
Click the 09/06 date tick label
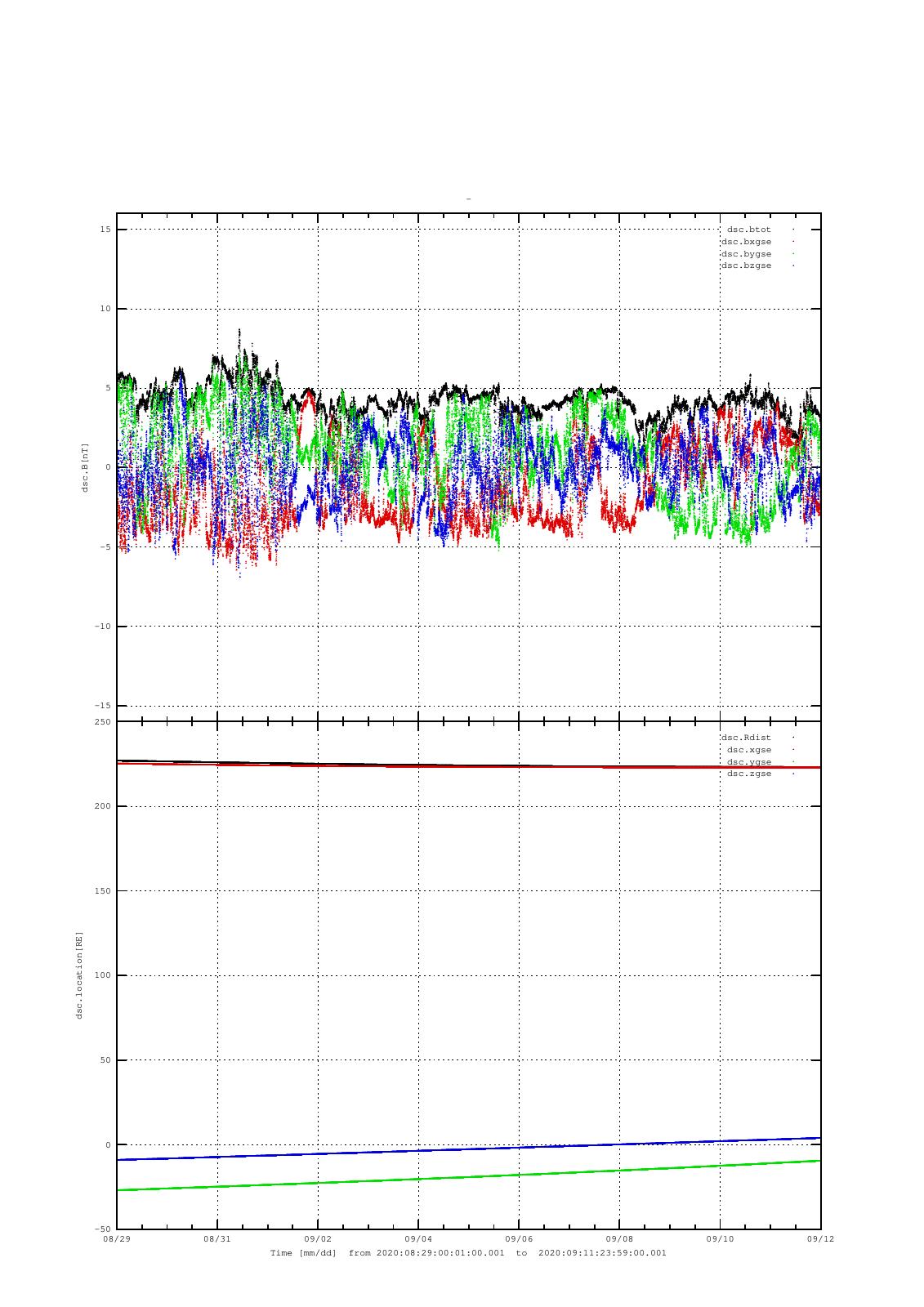point(519,1238)
